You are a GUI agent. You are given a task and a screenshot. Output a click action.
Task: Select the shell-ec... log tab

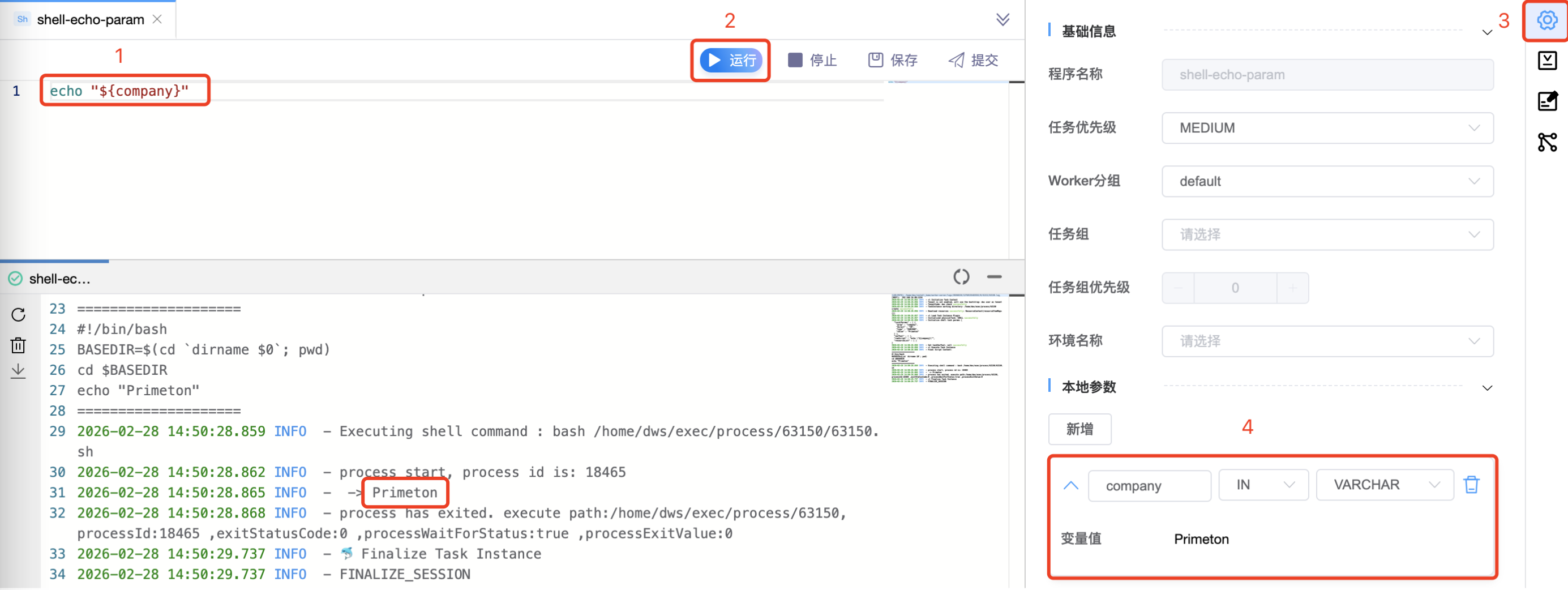point(59,279)
